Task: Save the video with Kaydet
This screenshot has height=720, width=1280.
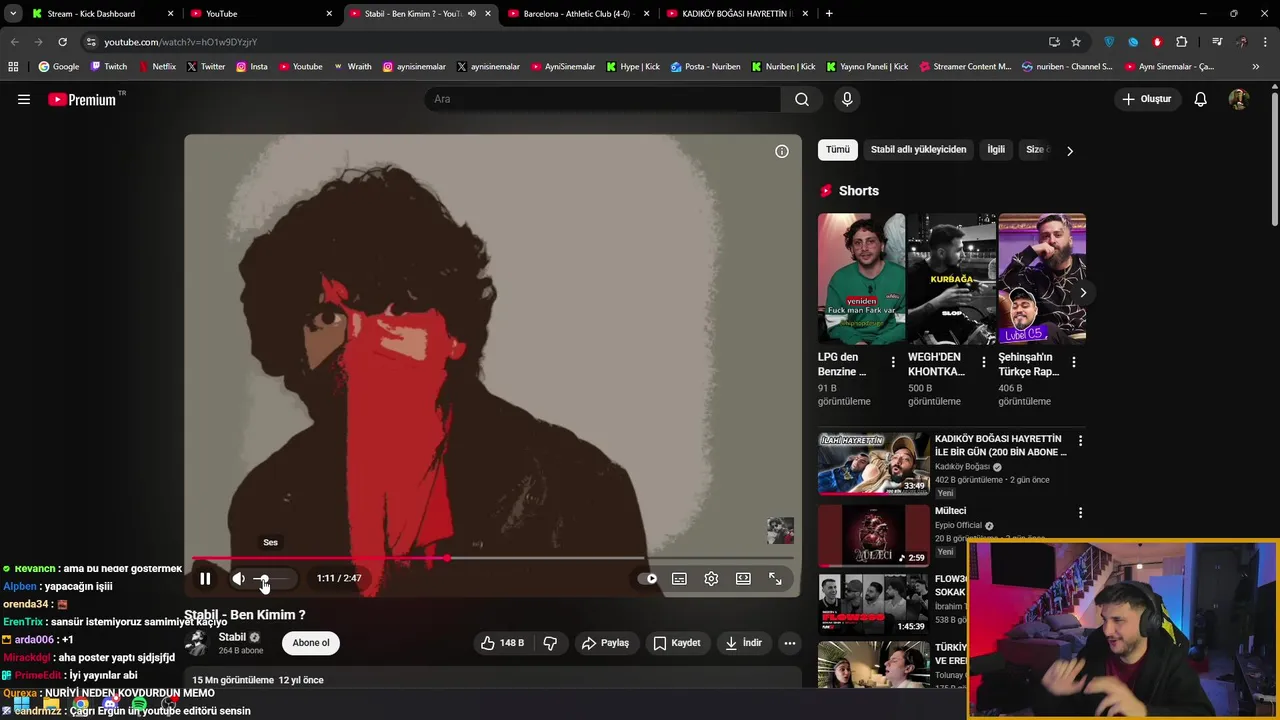Action: point(677,643)
